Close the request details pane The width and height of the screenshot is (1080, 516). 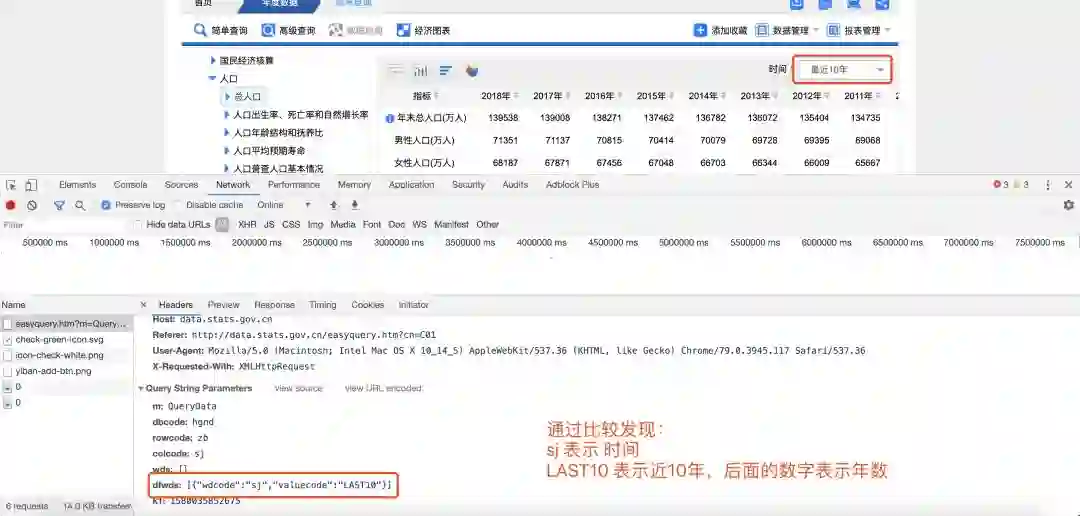(x=143, y=305)
